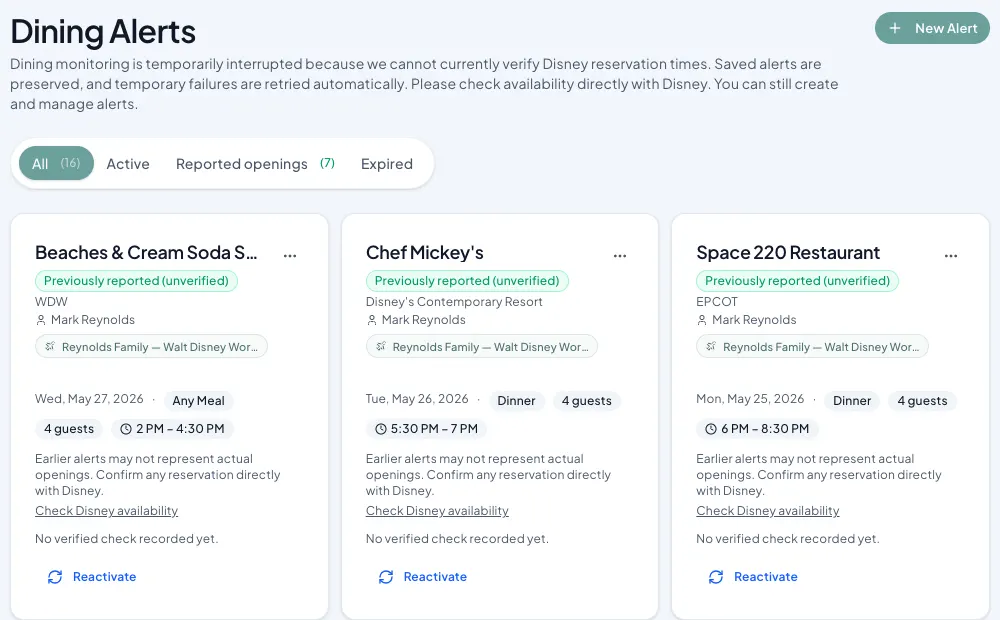Click the Previously reported badge on Beaches & Cream
Viewport: 1000px width, 620px height.
[x=136, y=281]
